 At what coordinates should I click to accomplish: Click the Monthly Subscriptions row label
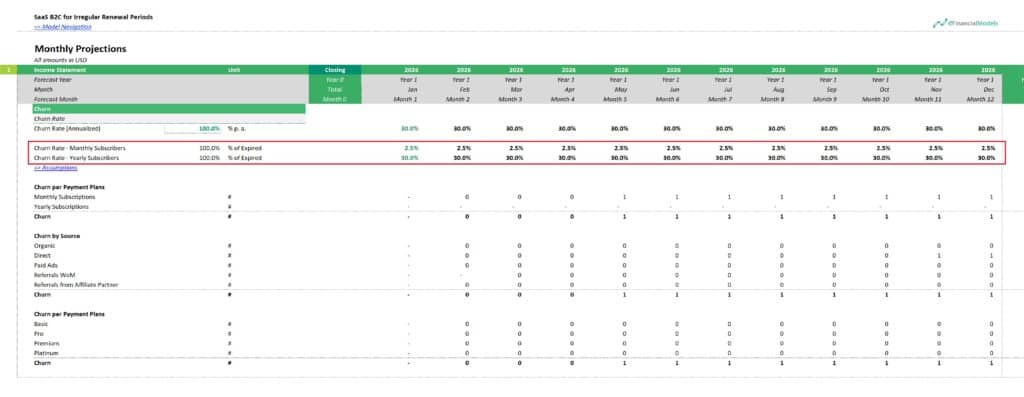pos(65,197)
